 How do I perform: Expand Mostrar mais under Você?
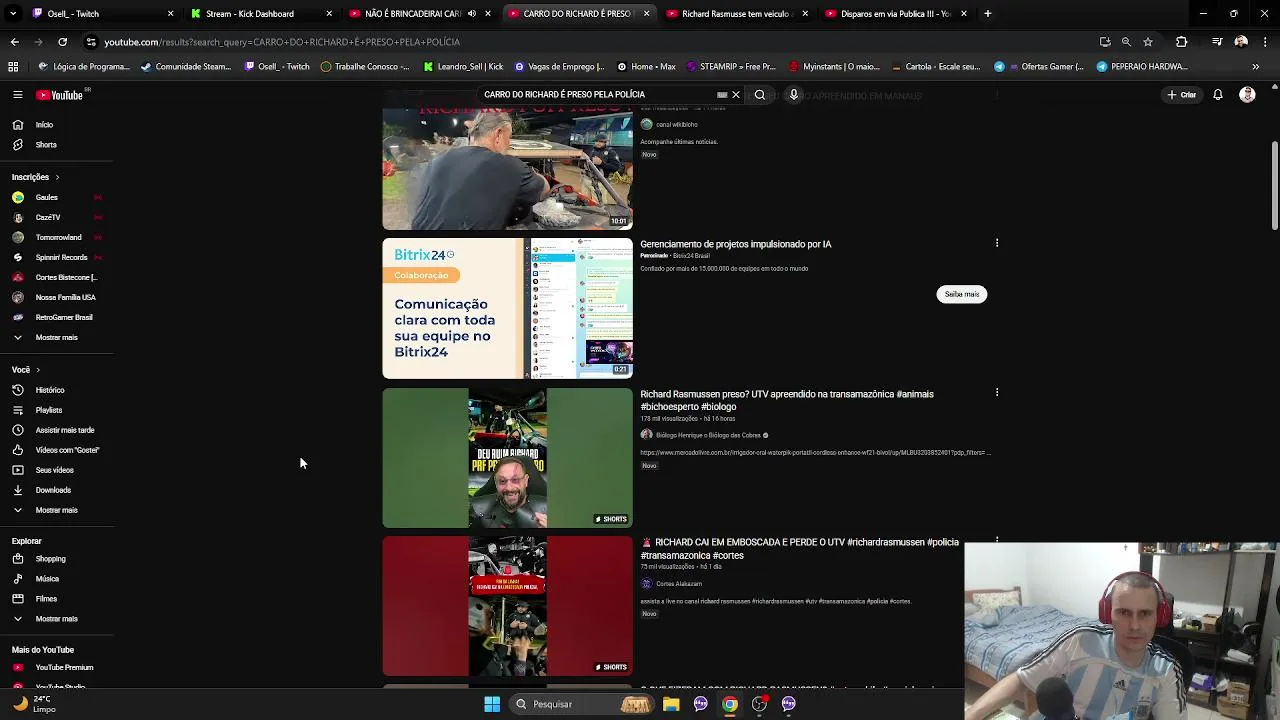tap(56, 510)
